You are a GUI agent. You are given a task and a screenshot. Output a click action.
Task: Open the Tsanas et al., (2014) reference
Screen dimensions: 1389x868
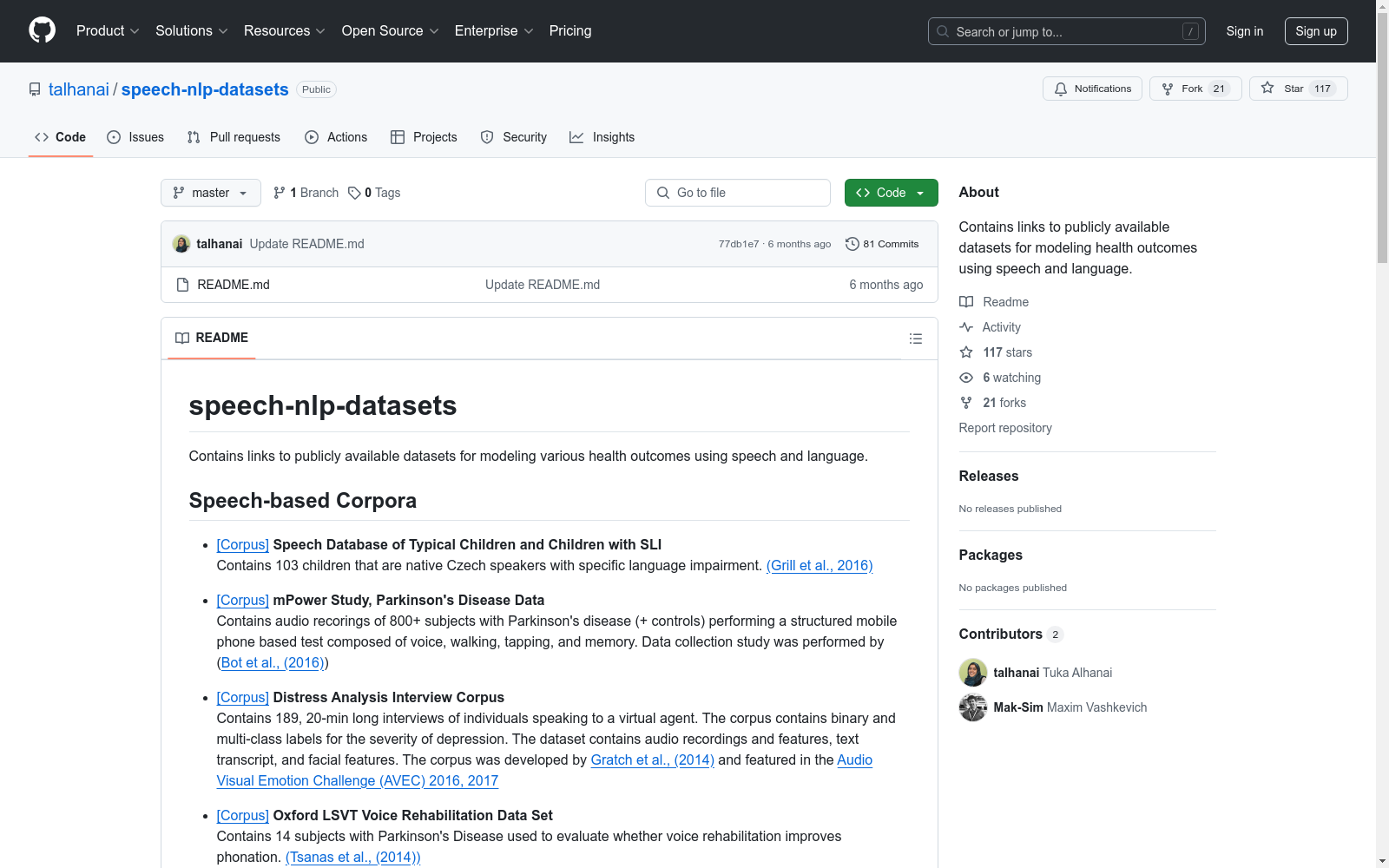point(353,857)
